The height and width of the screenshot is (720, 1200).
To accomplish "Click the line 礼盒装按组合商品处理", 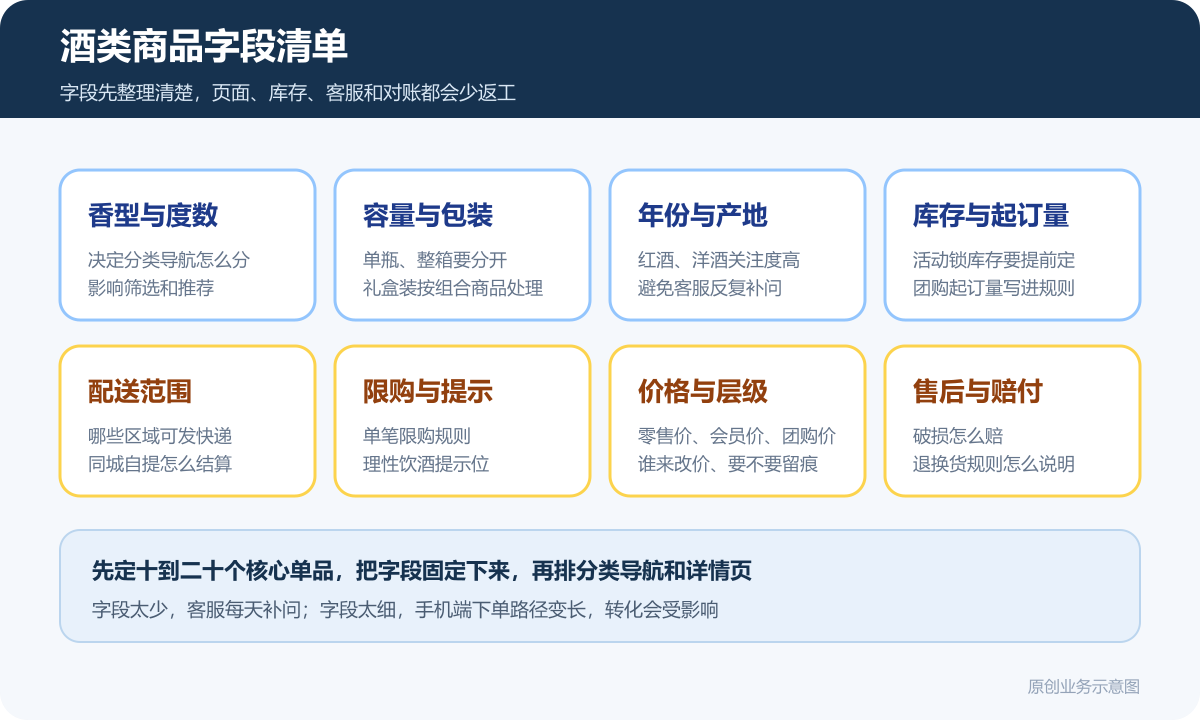I will click(x=453, y=288).
